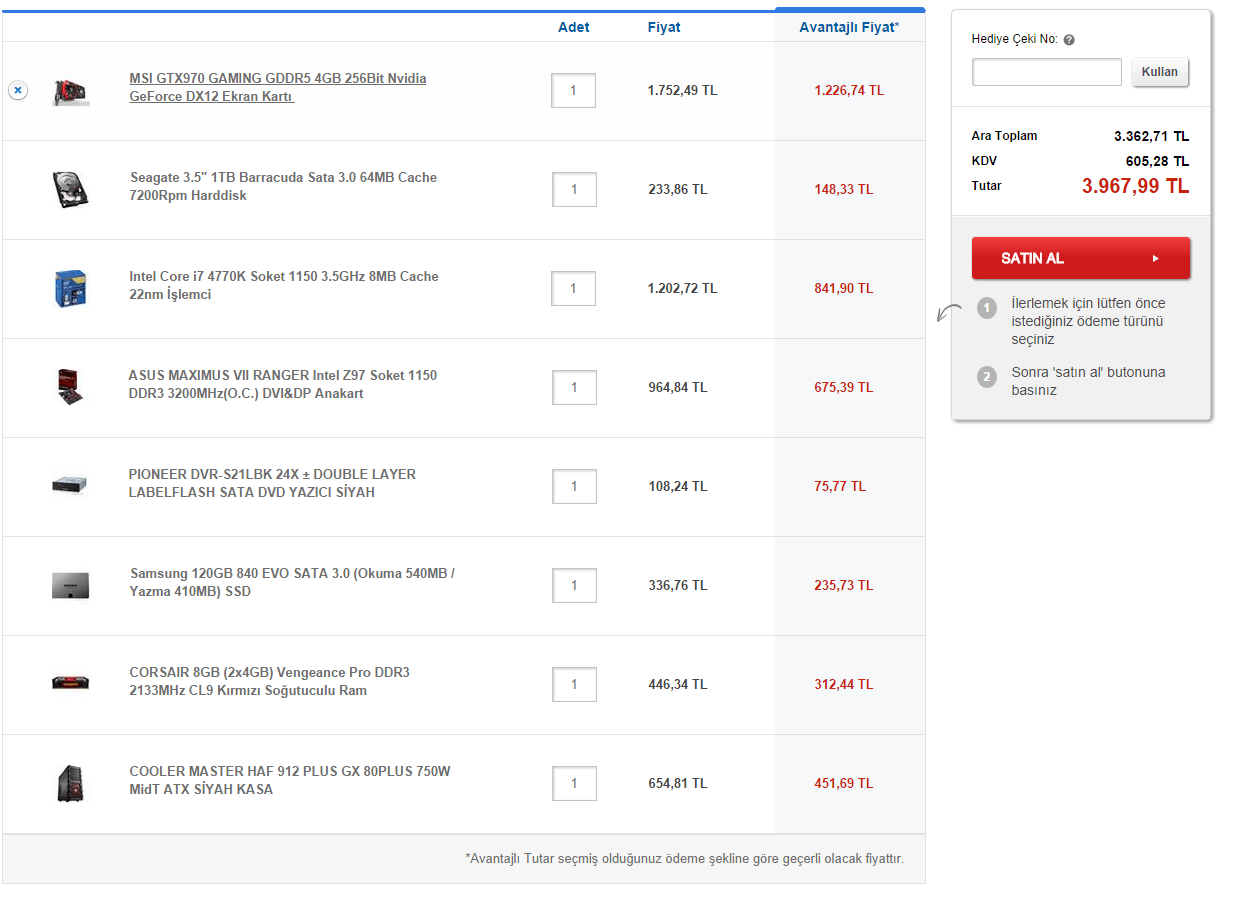Click discounted price 1.226,74 TL
The image size is (1248, 899).
click(x=849, y=90)
